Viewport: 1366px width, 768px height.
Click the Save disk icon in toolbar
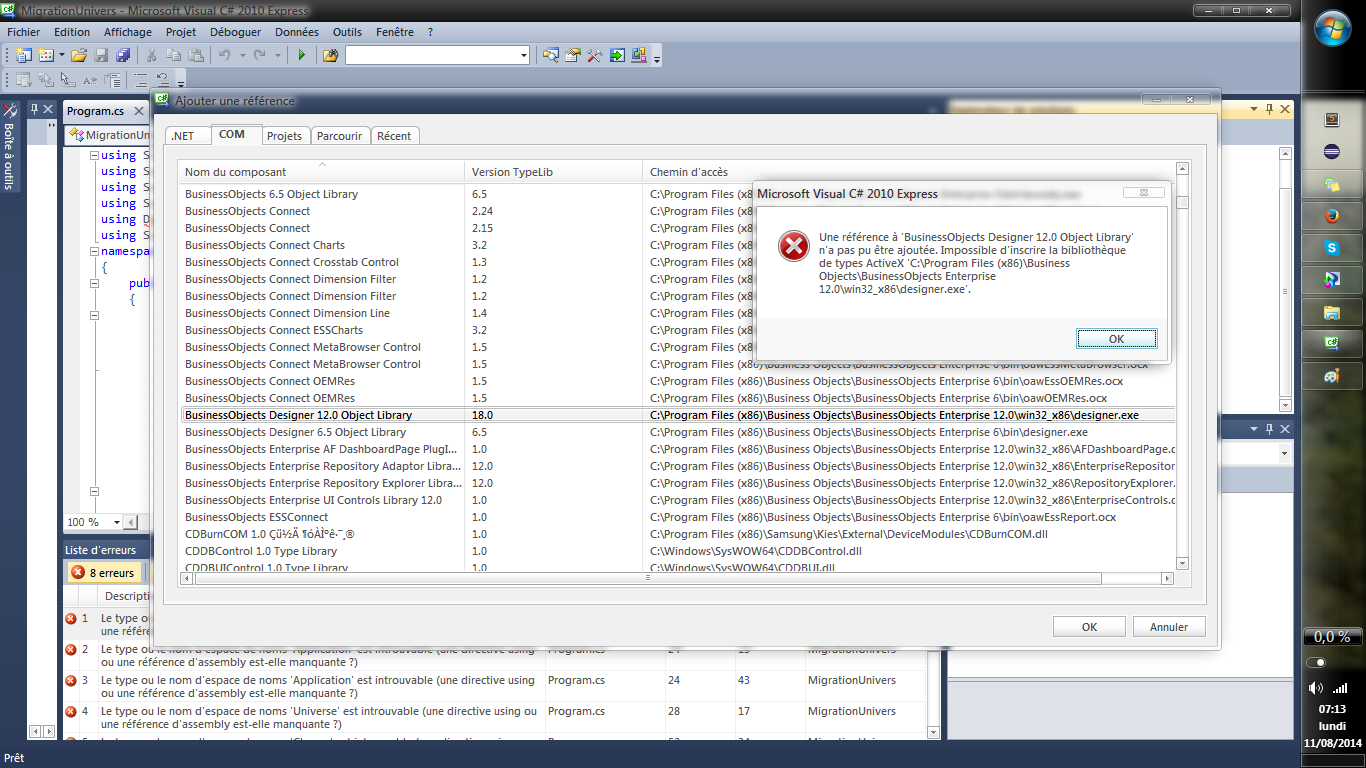point(101,55)
